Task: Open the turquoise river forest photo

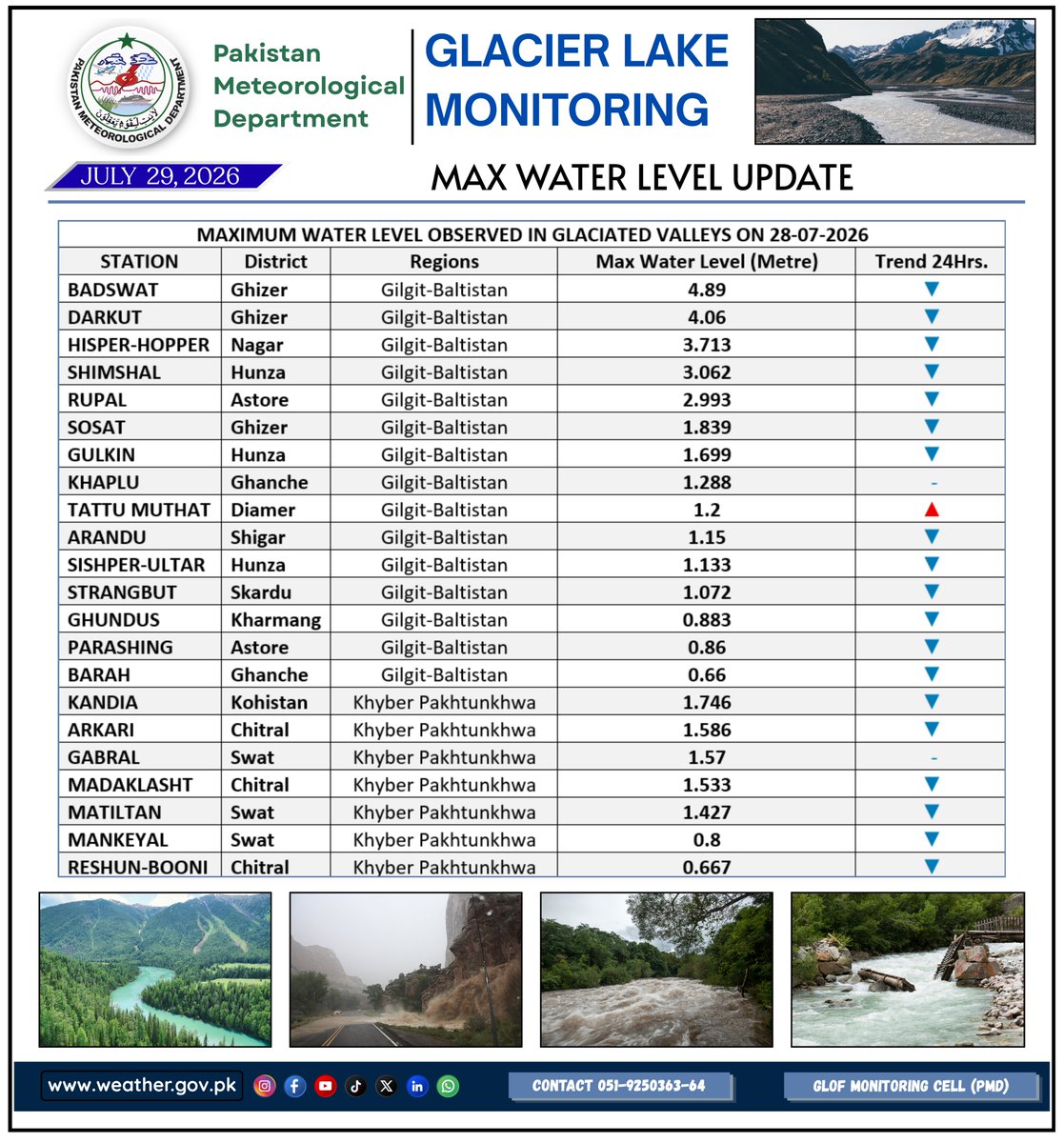Action: coord(155,970)
